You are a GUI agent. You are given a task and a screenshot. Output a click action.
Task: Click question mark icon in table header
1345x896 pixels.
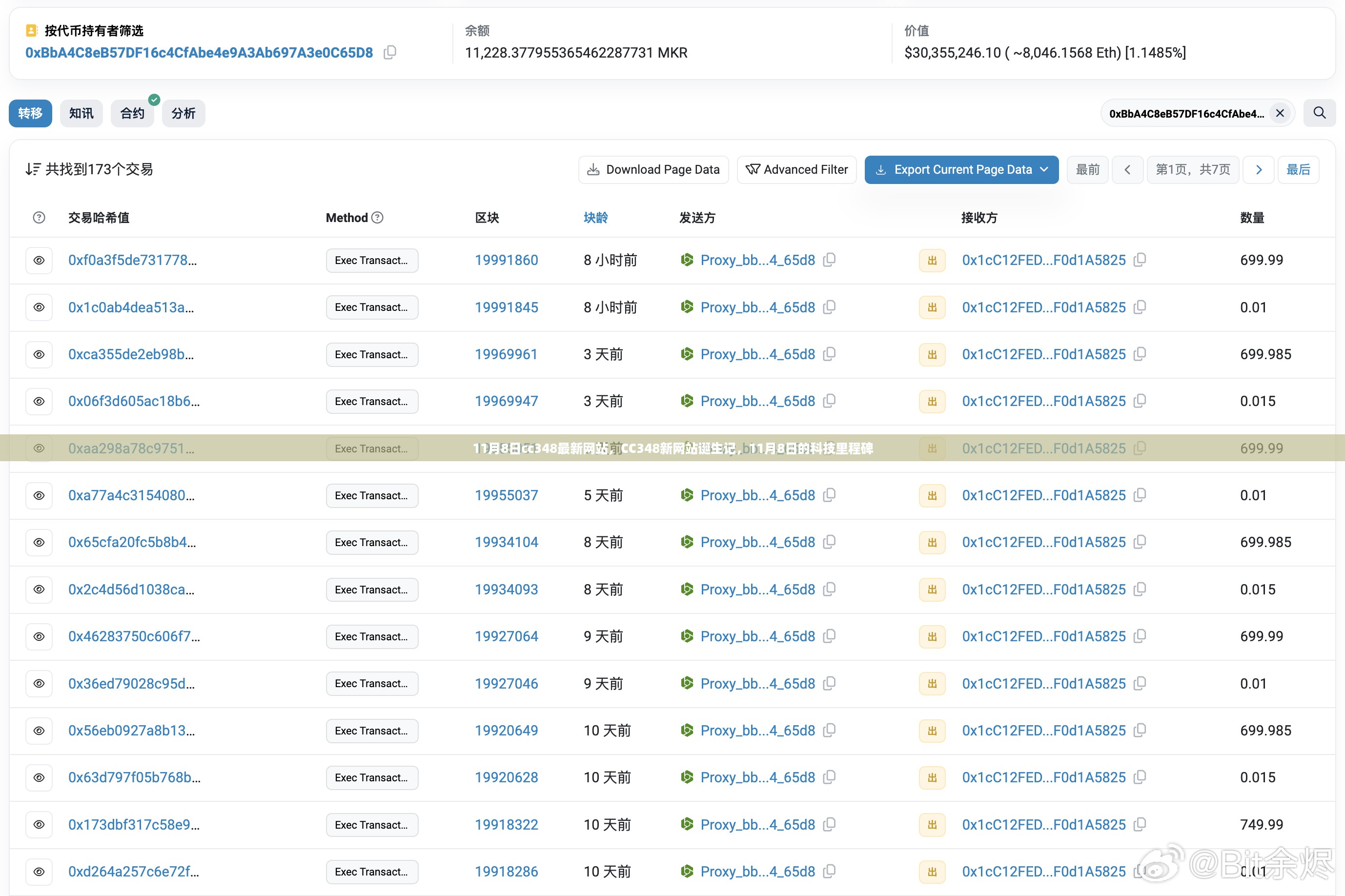click(x=39, y=218)
